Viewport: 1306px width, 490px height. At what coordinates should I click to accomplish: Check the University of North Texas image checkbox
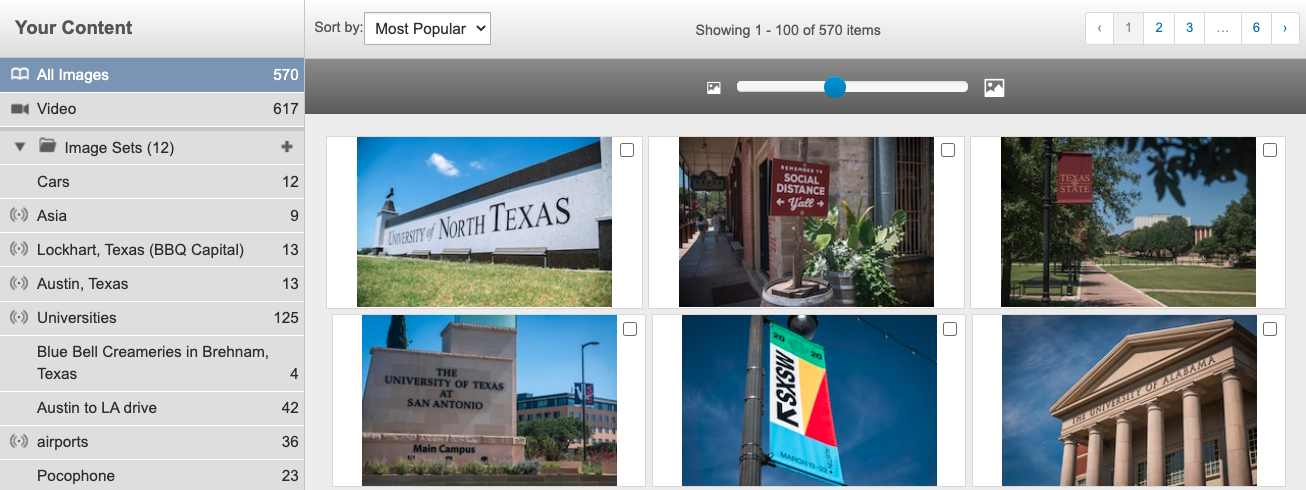click(x=627, y=150)
